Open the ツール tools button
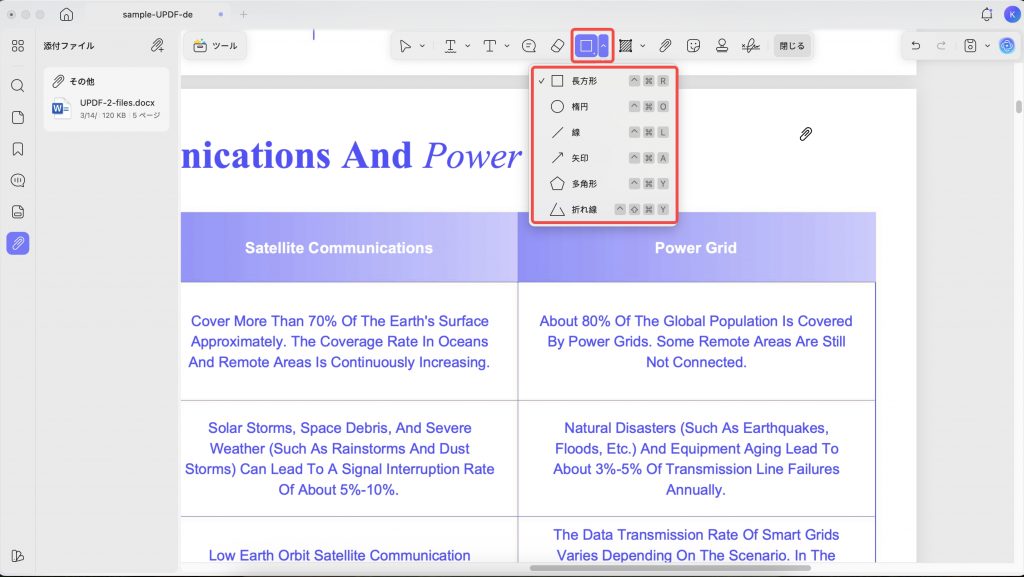 (x=216, y=46)
